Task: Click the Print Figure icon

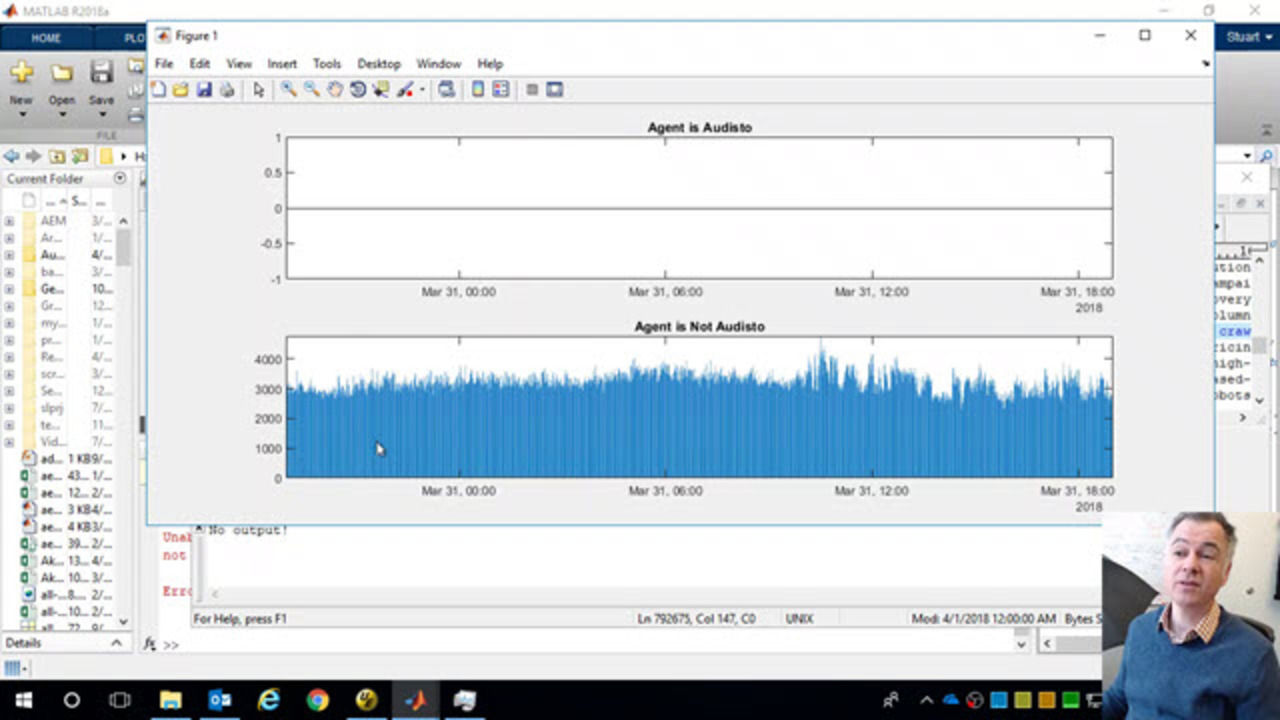Action: coord(227,90)
